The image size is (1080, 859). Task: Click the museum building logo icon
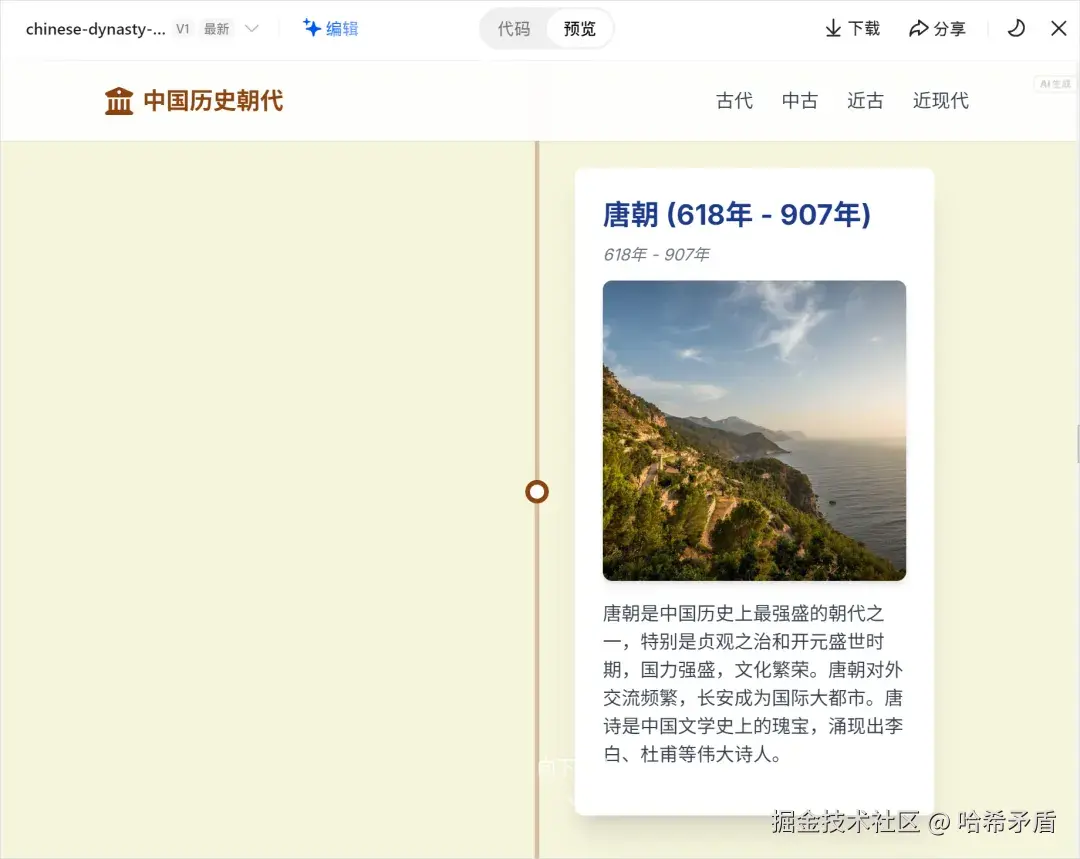118,101
